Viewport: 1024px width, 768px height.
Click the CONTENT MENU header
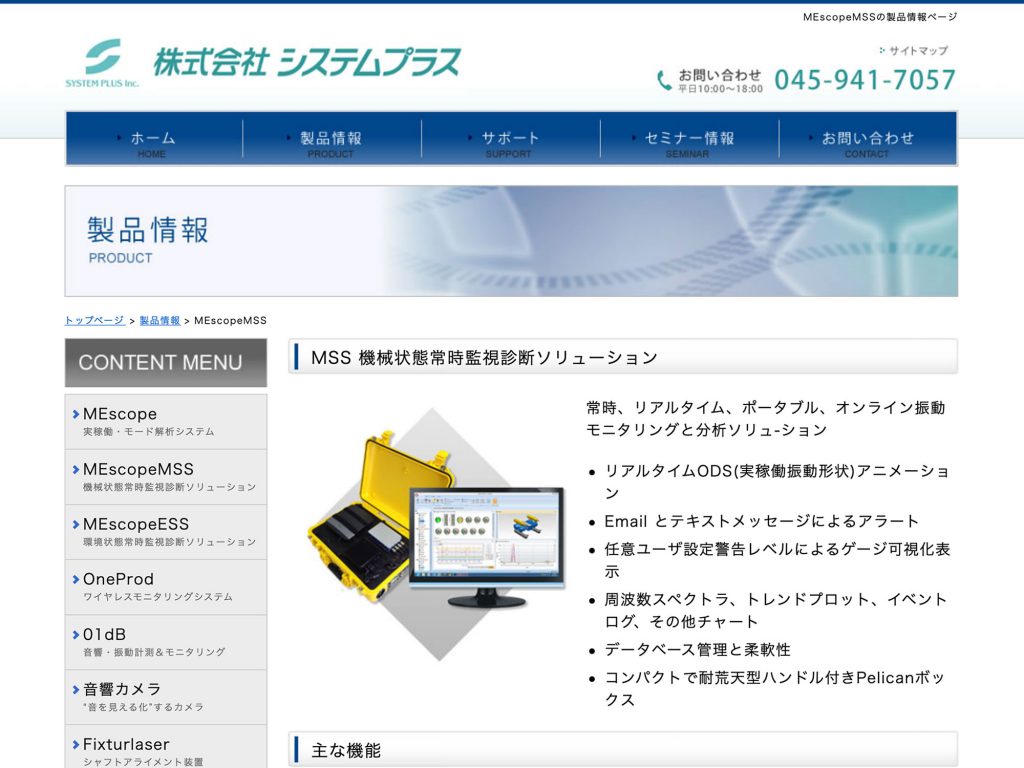click(166, 362)
